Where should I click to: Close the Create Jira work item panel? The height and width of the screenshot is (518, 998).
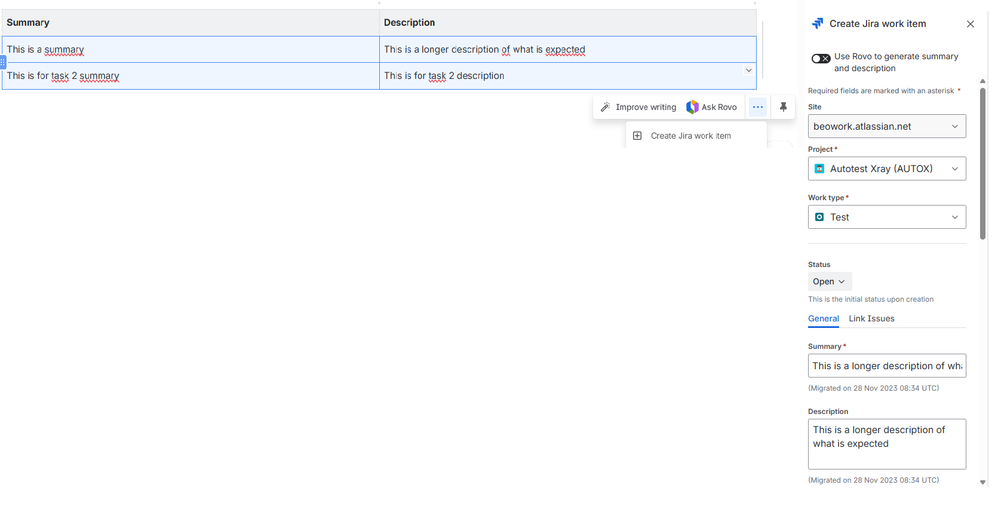coord(970,24)
